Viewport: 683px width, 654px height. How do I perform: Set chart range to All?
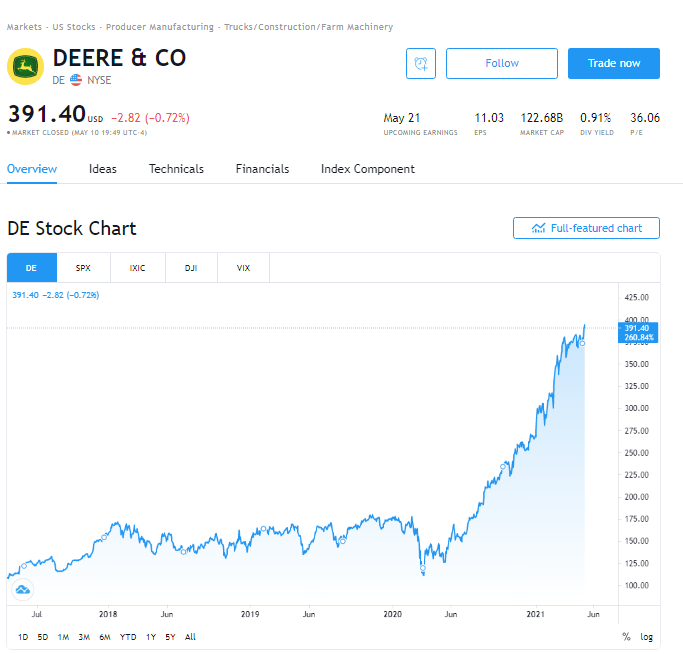(190, 637)
